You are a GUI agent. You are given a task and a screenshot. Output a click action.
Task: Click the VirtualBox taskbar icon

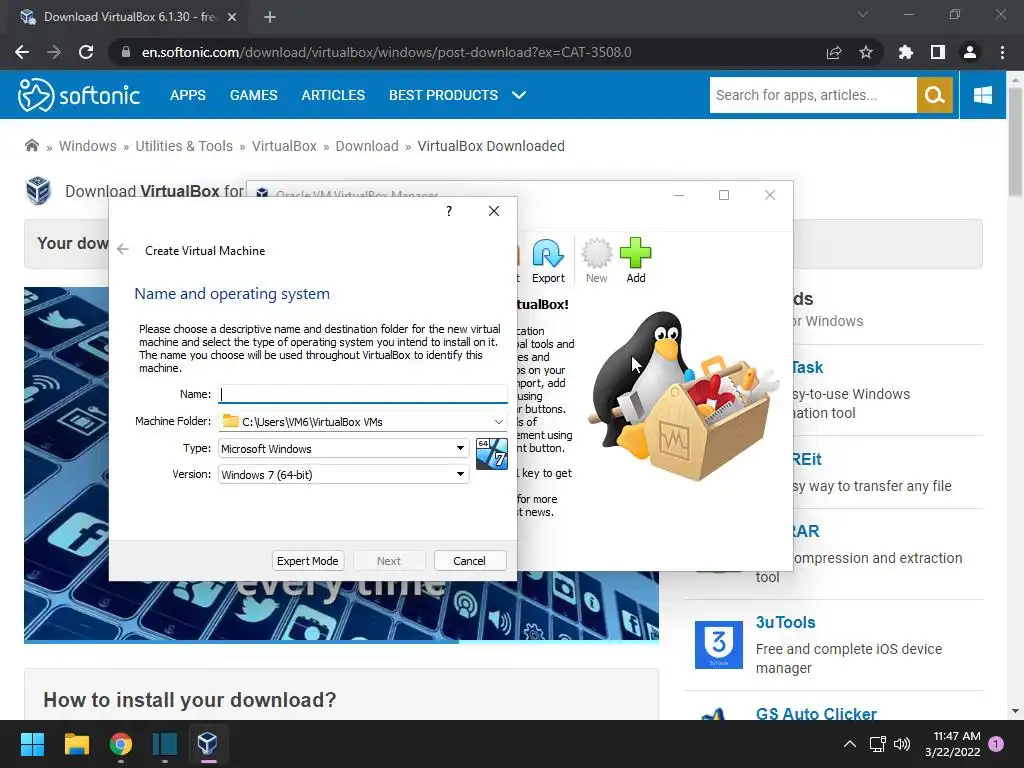(x=208, y=744)
